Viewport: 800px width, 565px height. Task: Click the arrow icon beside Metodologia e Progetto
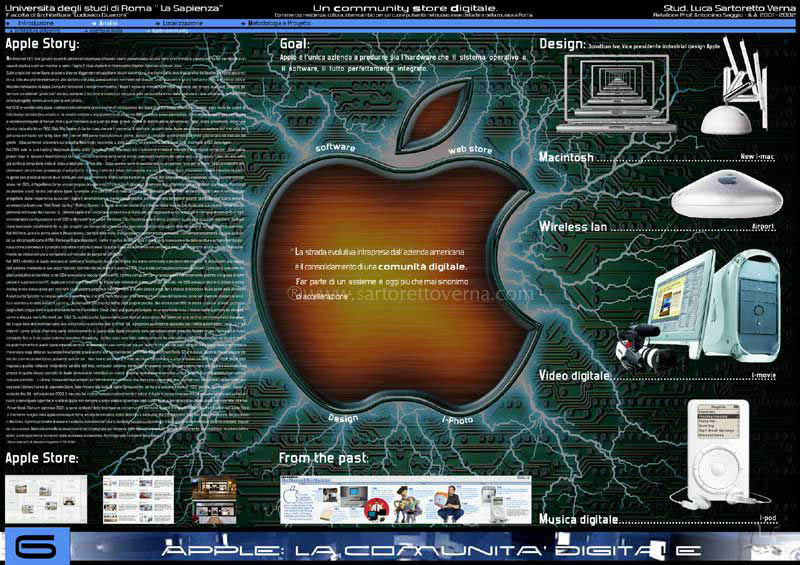[x=243, y=23]
